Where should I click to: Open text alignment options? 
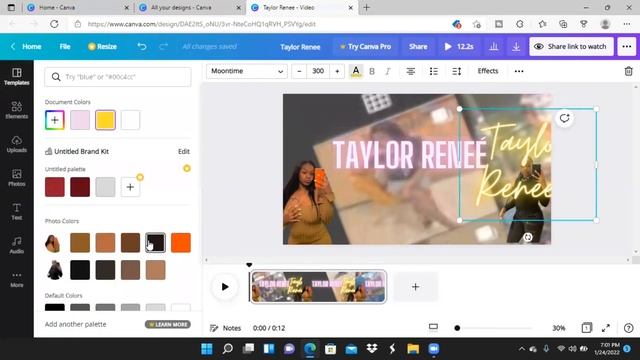[x=411, y=71]
